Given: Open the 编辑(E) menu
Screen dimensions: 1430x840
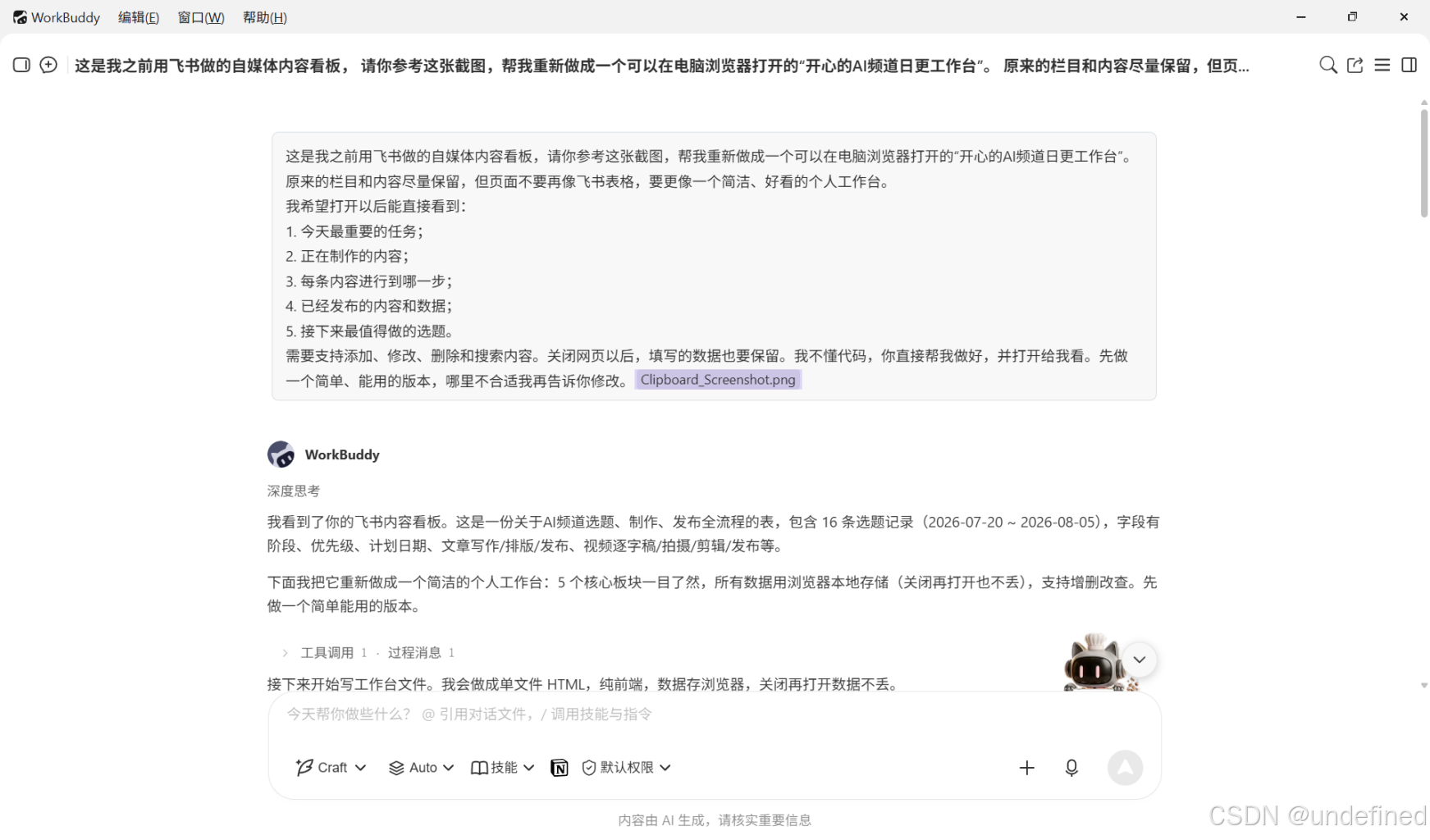Looking at the screenshot, I should pyautogui.click(x=139, y=17).
